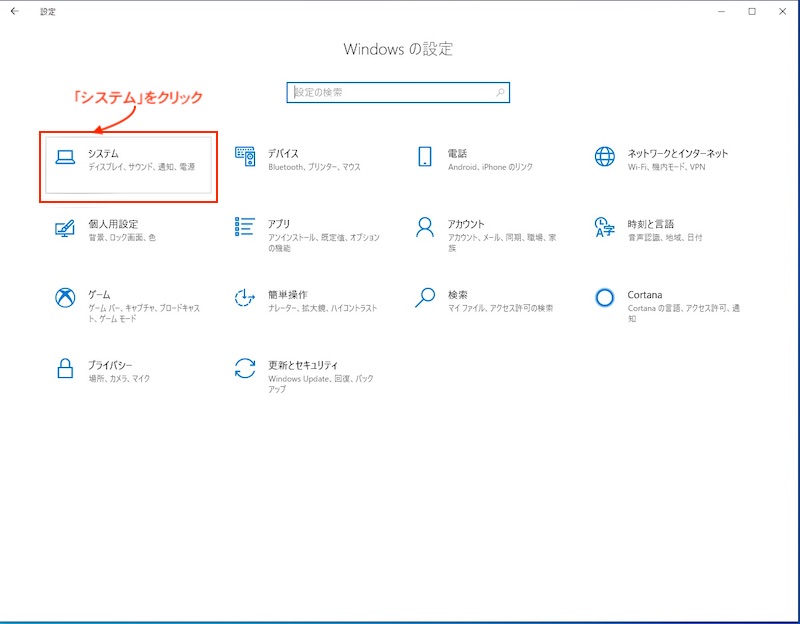This screenshot has width=800, height=624.
Task: Open the Xbox icon for ゲーム
Action: [x=65, y=297]
